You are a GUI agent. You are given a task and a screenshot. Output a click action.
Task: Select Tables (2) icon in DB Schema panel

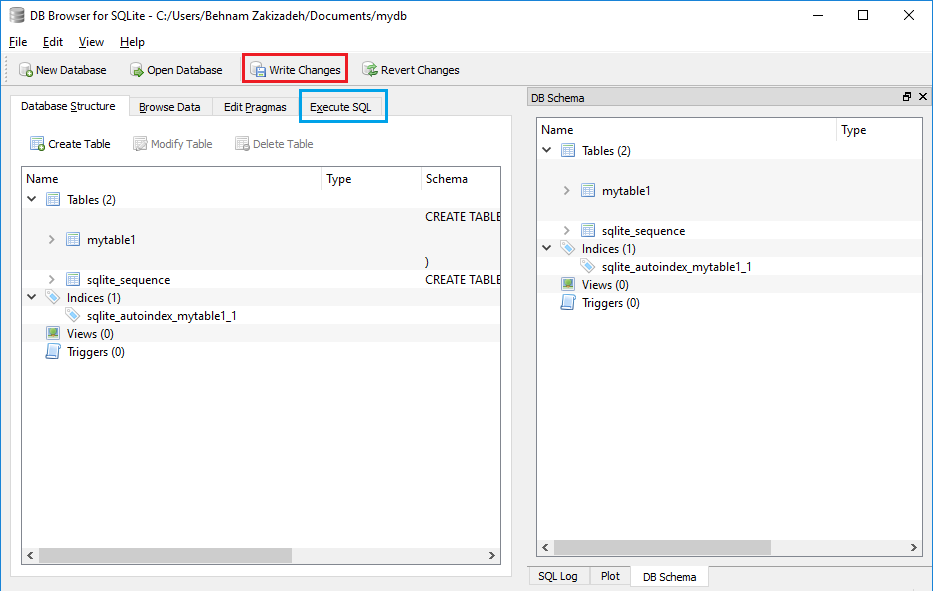568,151
